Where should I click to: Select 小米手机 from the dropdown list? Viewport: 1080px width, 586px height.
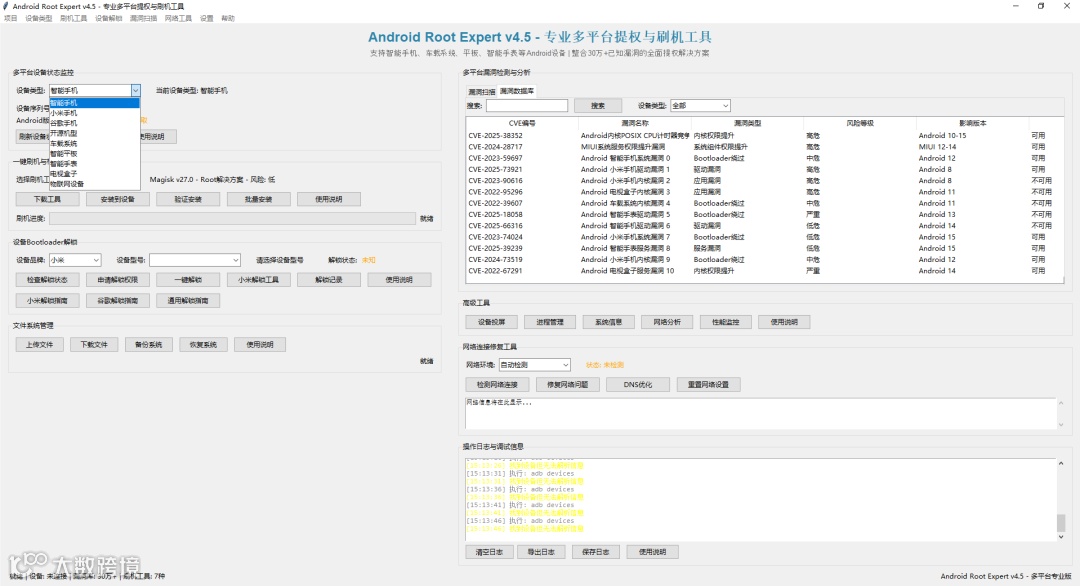(94, 113)
